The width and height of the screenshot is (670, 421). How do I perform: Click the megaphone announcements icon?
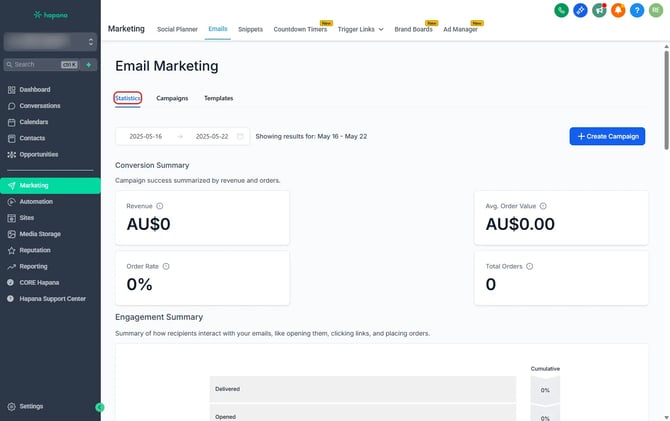[x=599, y=10]
